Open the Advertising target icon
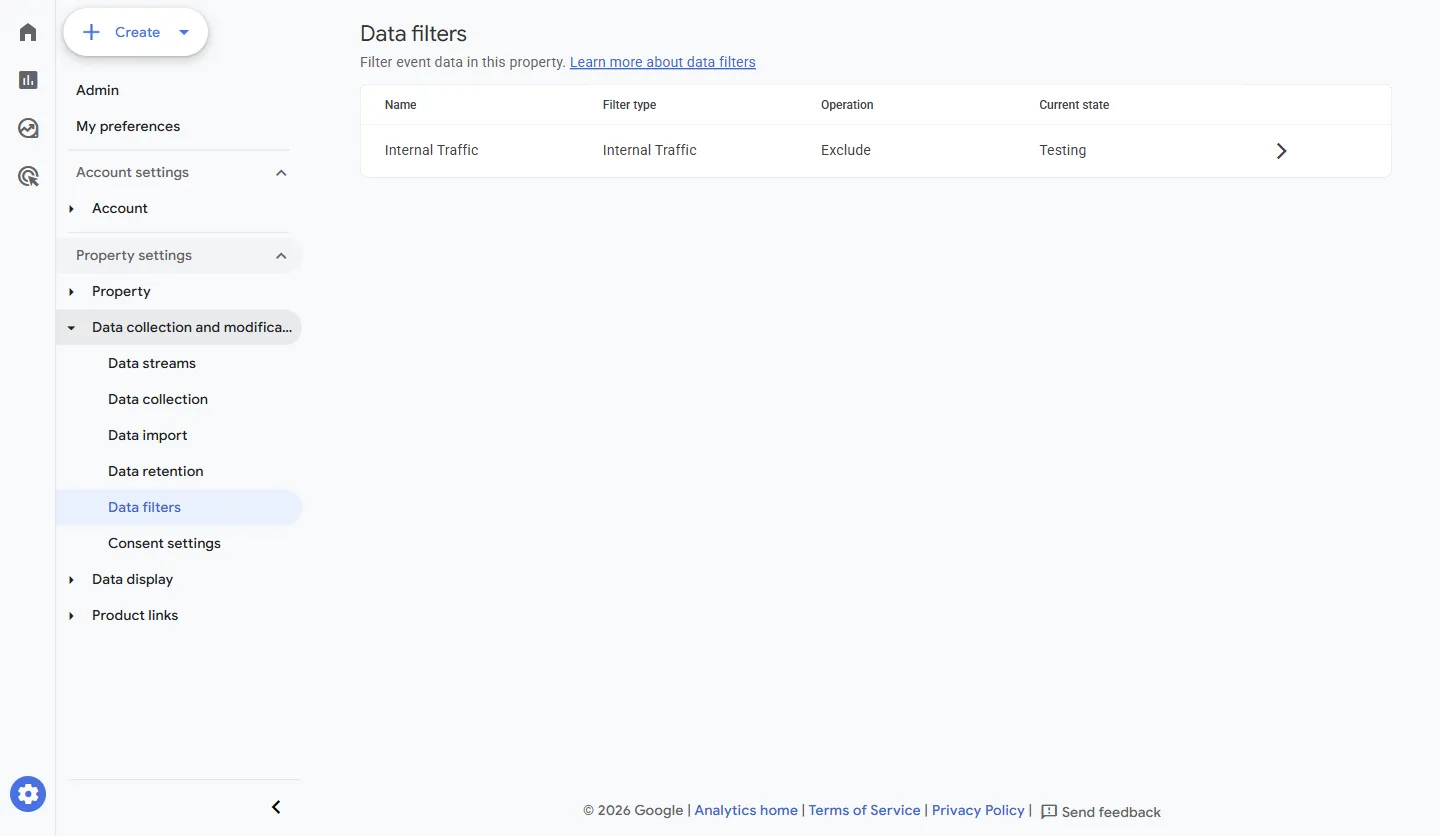 pos(28,177)
